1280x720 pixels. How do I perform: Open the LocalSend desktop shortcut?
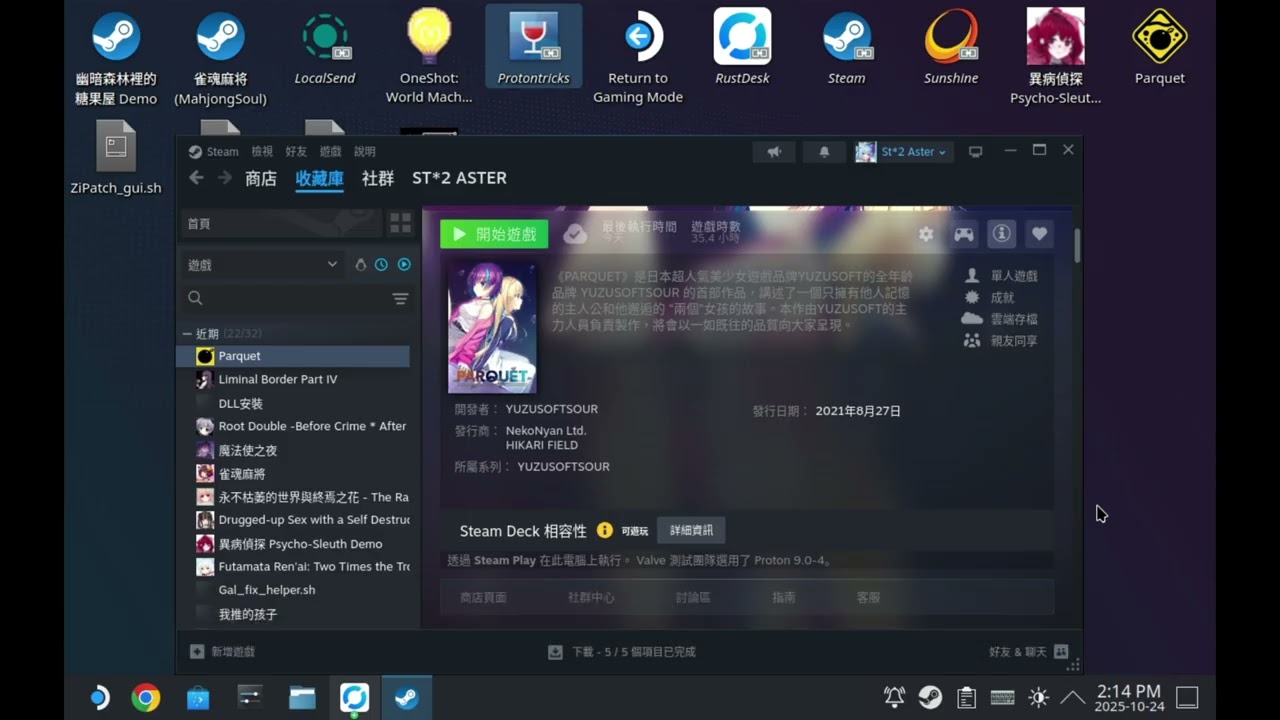point(325,48)
